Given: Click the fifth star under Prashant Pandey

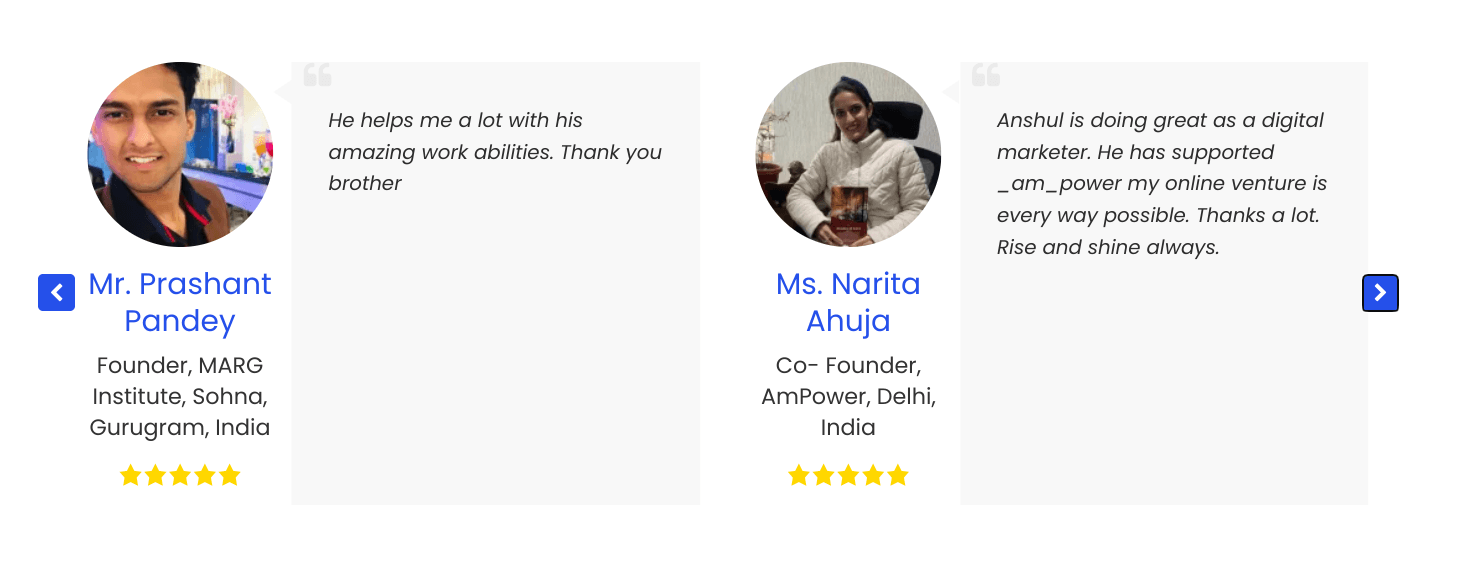Looking at the screenshot, I should click(x=230, y=476).
